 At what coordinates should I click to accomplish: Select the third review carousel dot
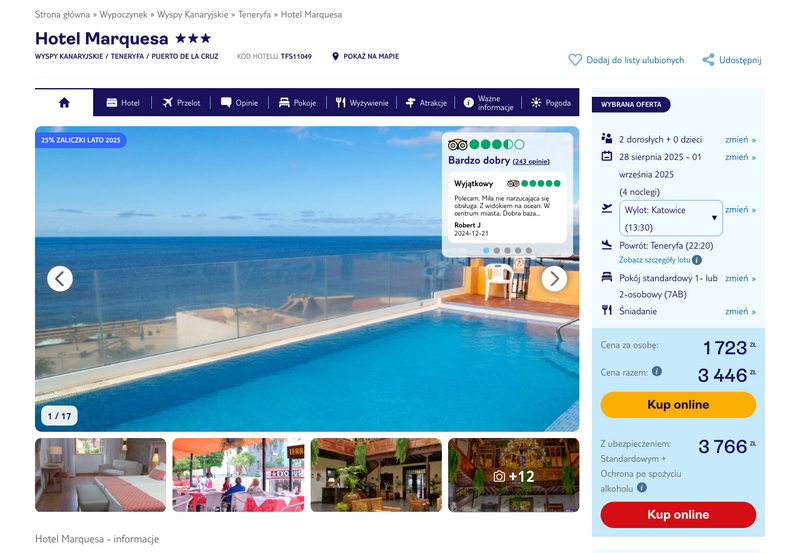[x=507, y=250]
